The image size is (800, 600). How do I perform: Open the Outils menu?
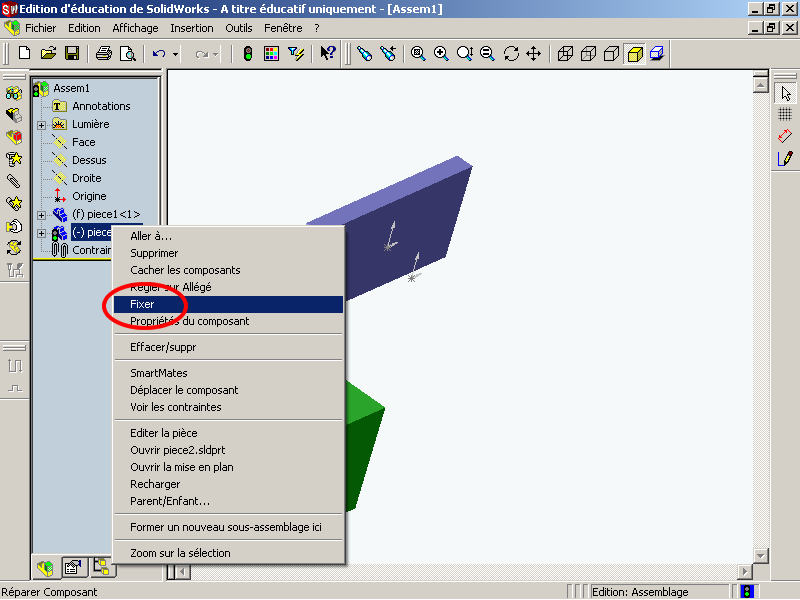pos(239,28)
